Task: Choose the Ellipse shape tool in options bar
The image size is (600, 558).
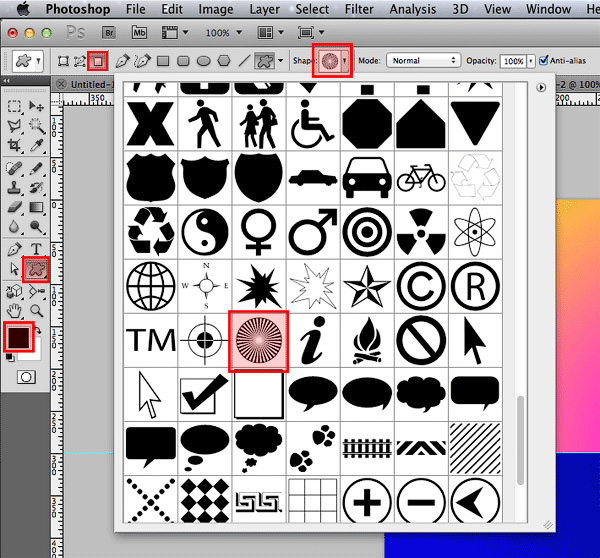Action: click(x=204, y=61)
